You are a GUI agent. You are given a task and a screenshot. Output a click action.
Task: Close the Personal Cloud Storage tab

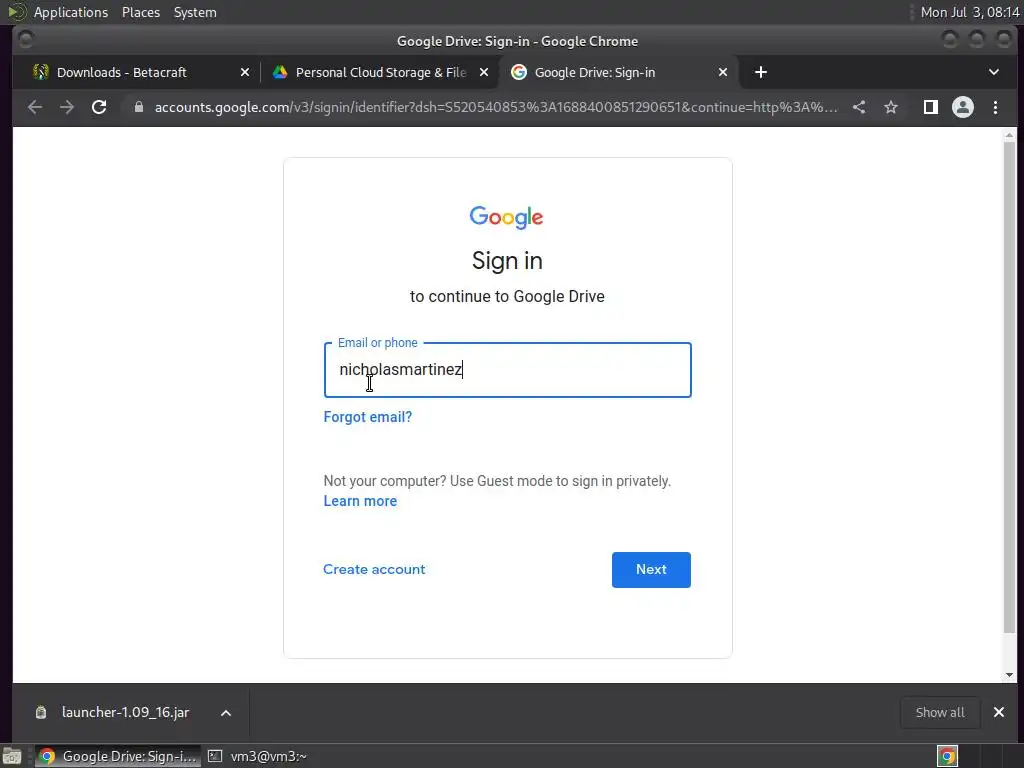pyautogui.click(x=484, y=72)
